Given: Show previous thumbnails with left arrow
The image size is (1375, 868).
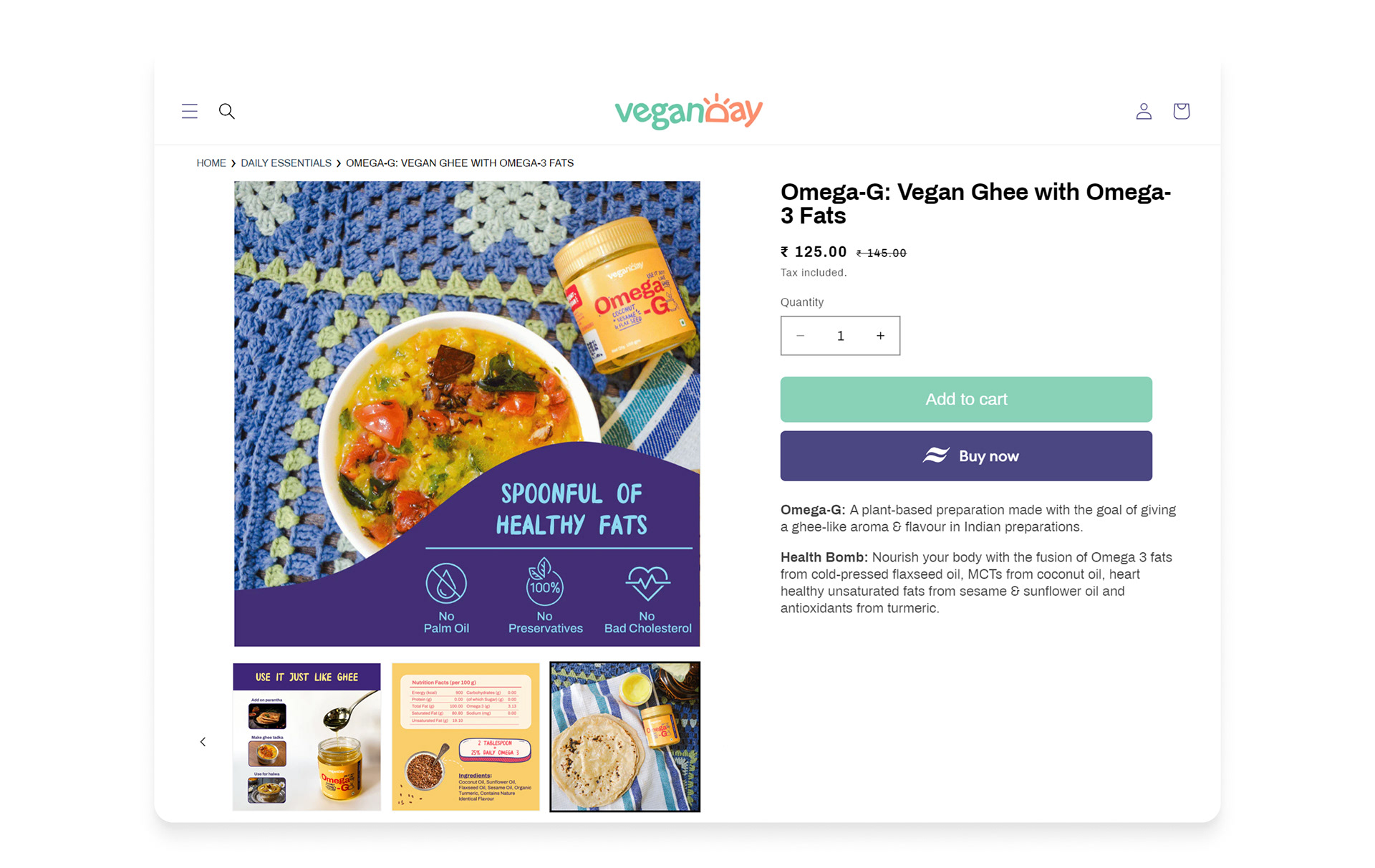Looking at the screenshot, I should coord(203,742).
